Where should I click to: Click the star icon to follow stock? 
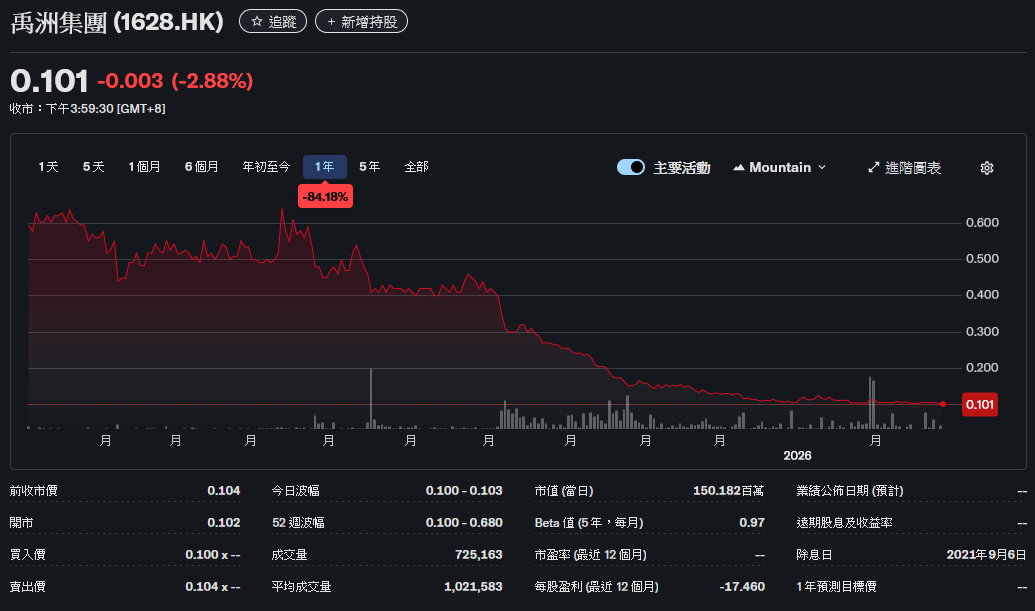click(256, 21)
